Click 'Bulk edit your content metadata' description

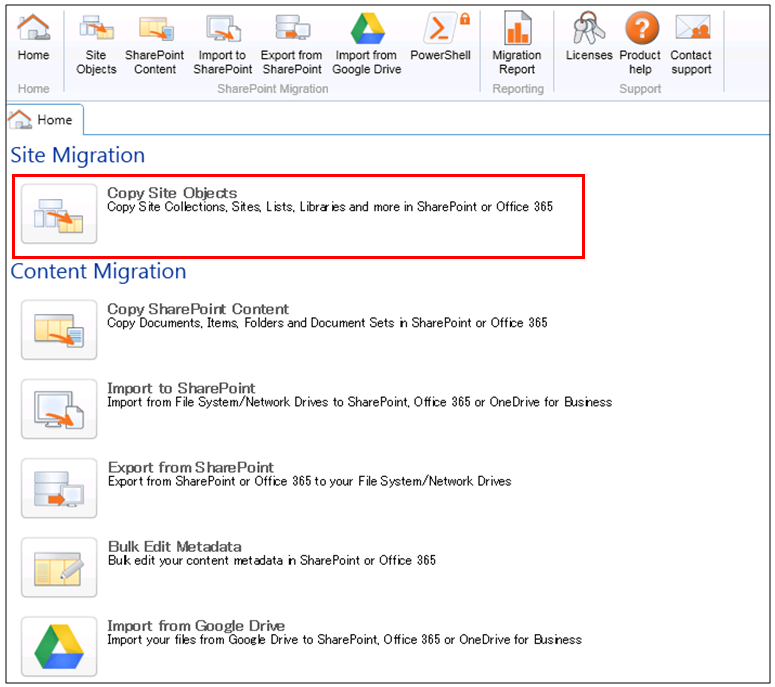point(272,560)
